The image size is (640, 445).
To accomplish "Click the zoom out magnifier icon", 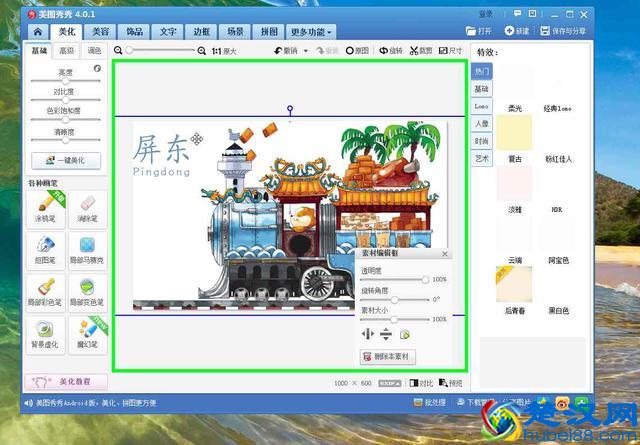I will [x=118, y=51].
